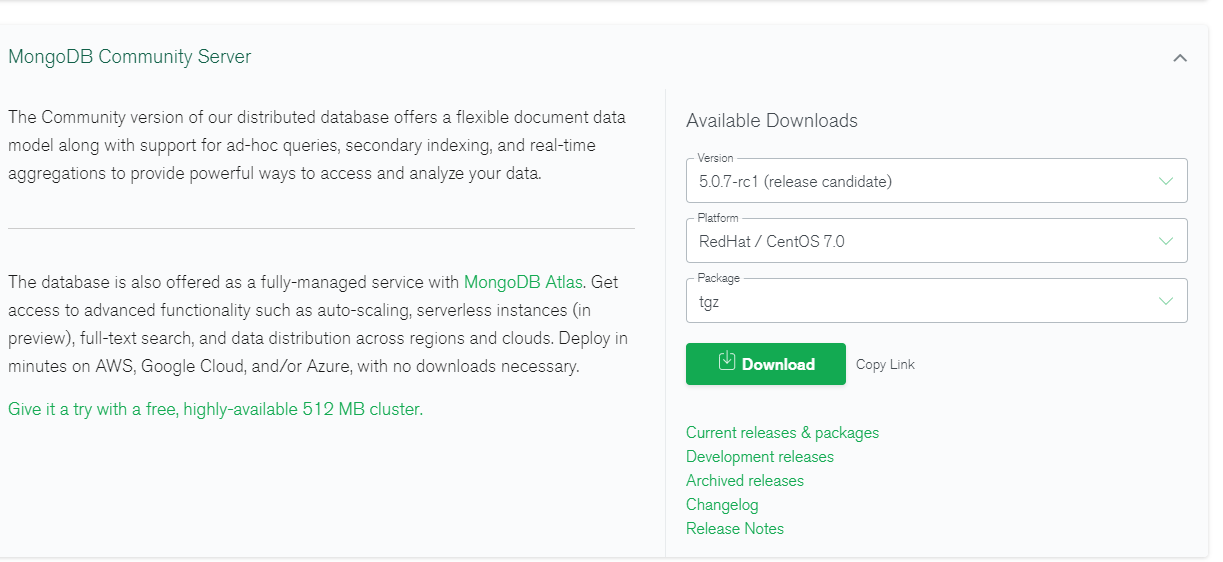The image size is (1223, 562).
Task: Click the Package dropdown's chevron arrow
Action: [x=1165, y=301]
